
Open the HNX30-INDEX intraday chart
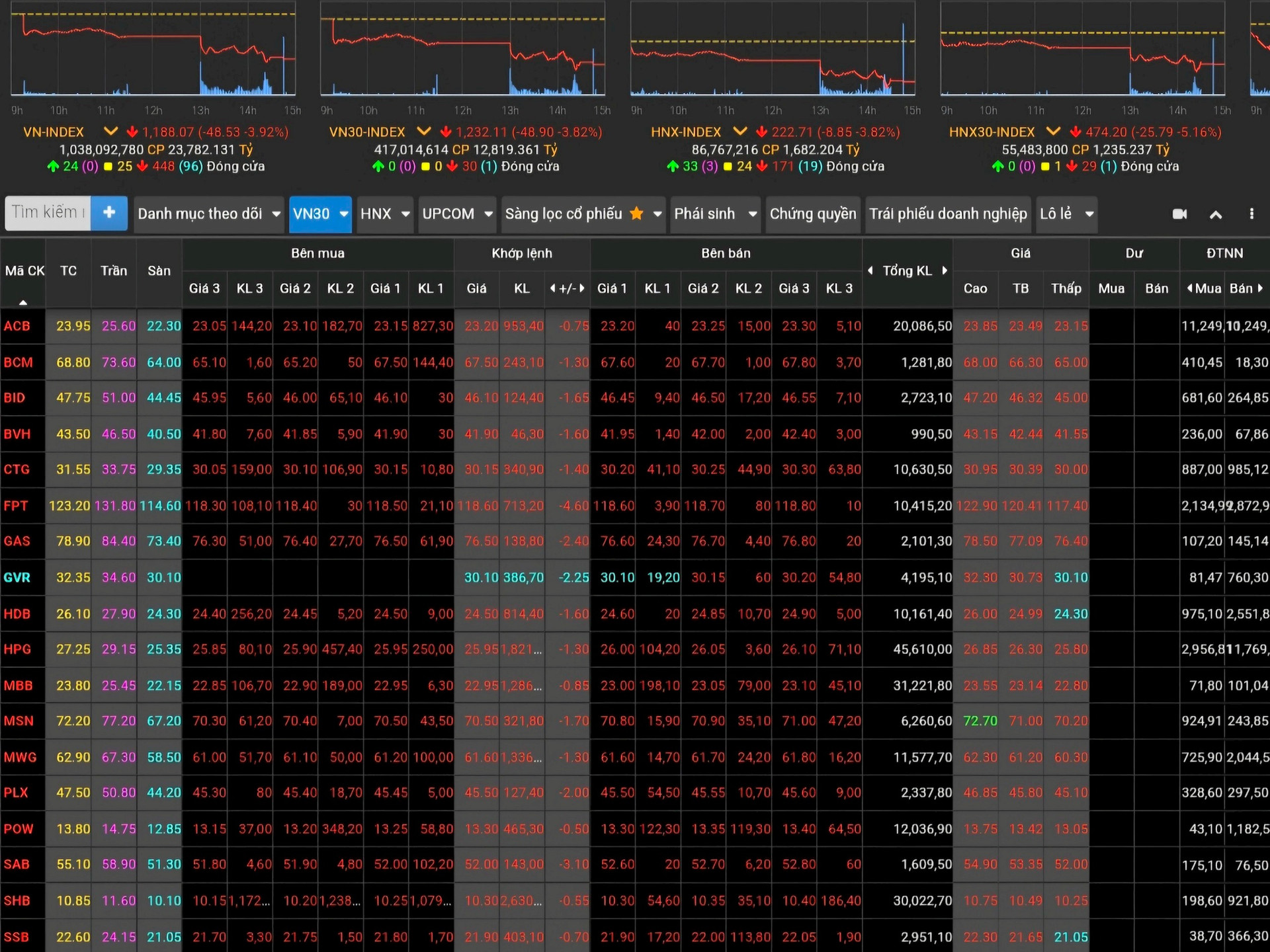[1082, 50]
